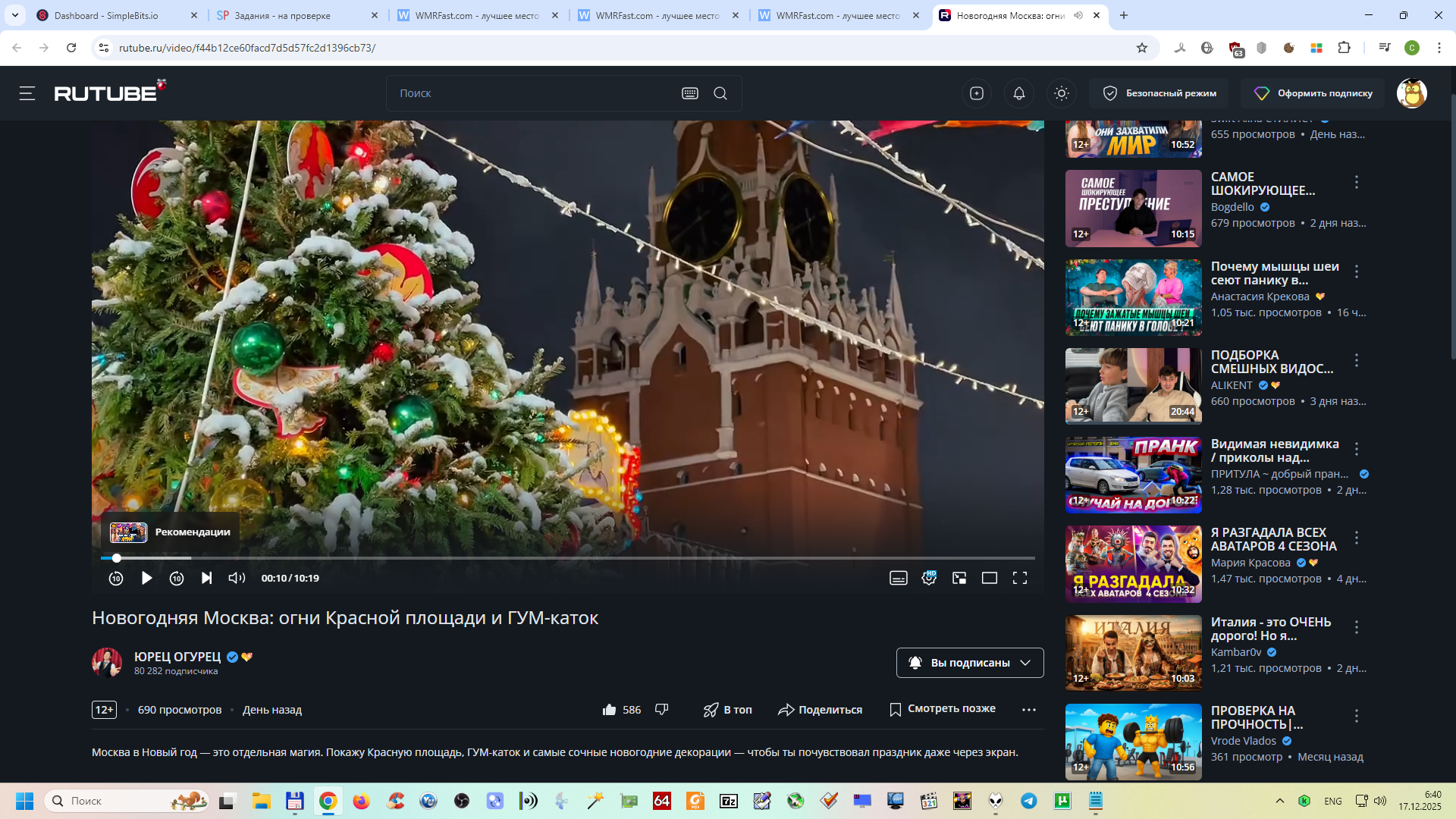Enable picture-in-picture mode

[959, 578]
